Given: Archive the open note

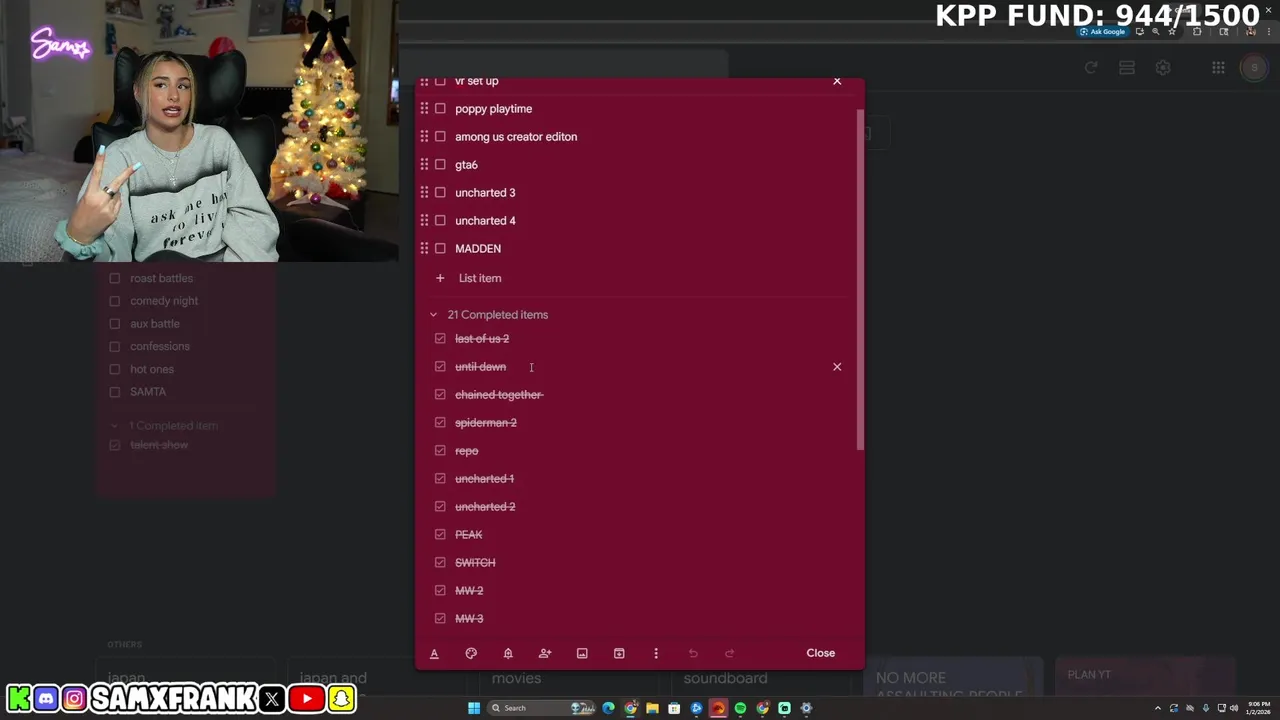Looking at the screenshot, I should pos(619,653).
